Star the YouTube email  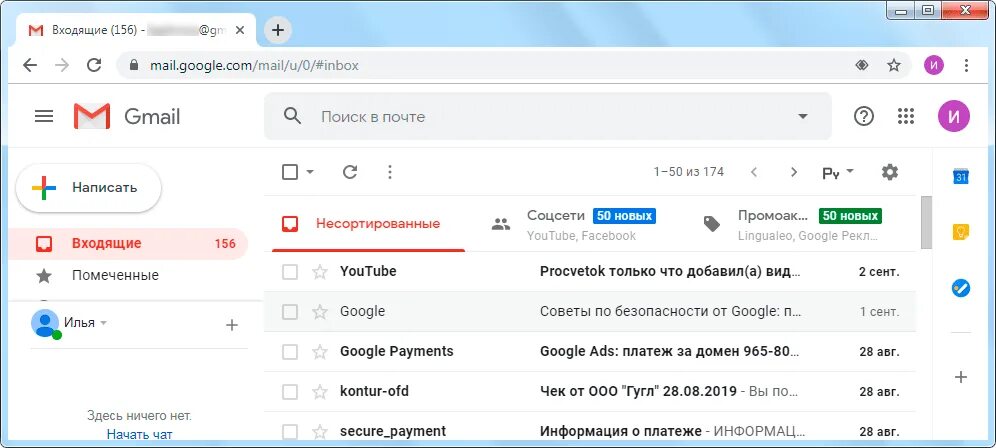320,272
